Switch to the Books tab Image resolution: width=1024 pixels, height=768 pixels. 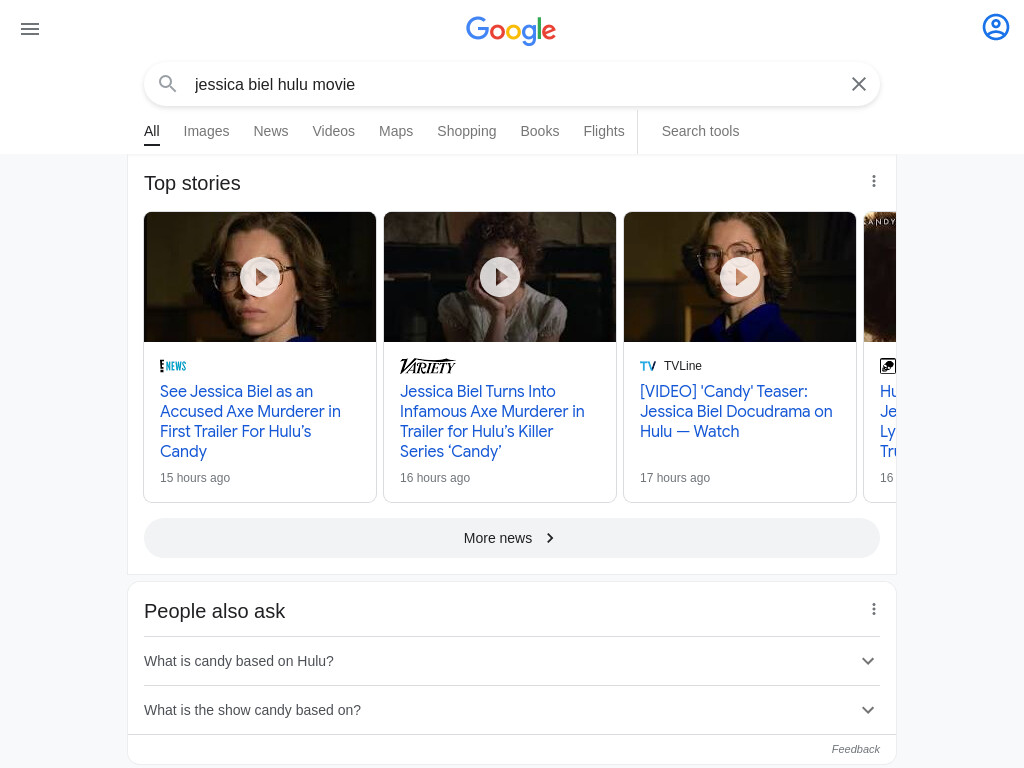point(540,131)
